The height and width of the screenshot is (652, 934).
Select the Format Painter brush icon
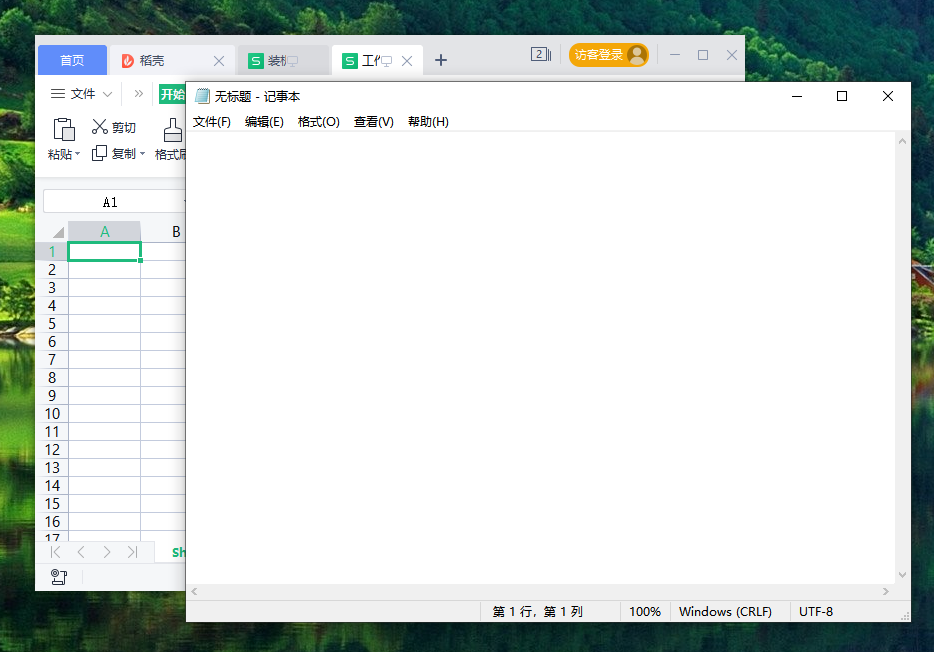point(173,130)
